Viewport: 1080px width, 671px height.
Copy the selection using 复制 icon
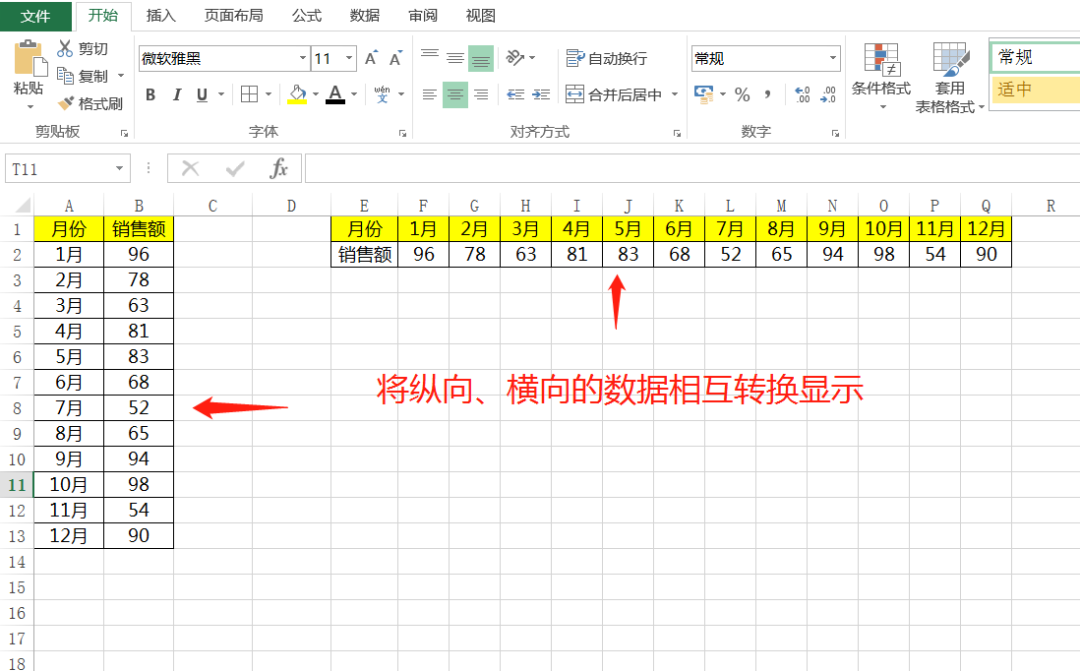pos(65,76)
